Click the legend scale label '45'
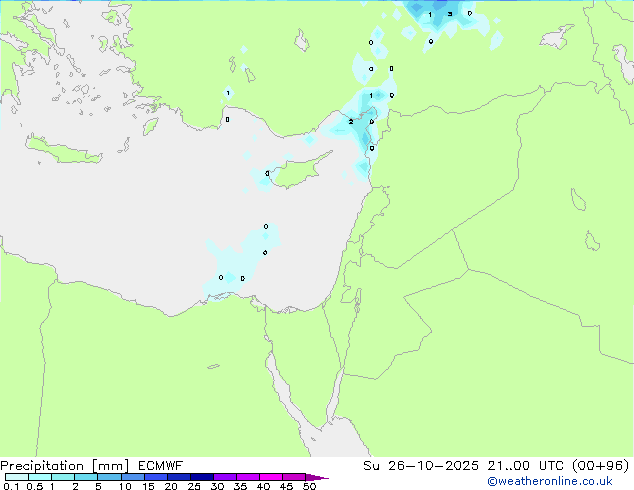This screenshot has width=634, height=490. coord(286,486)
